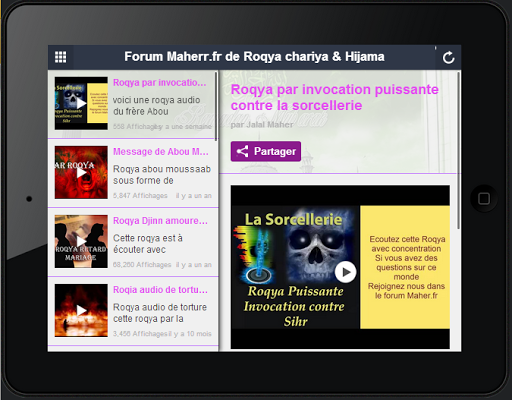Click the Partager share button
The height and width of the screenshot is (400, 512).
pos(266,151)
